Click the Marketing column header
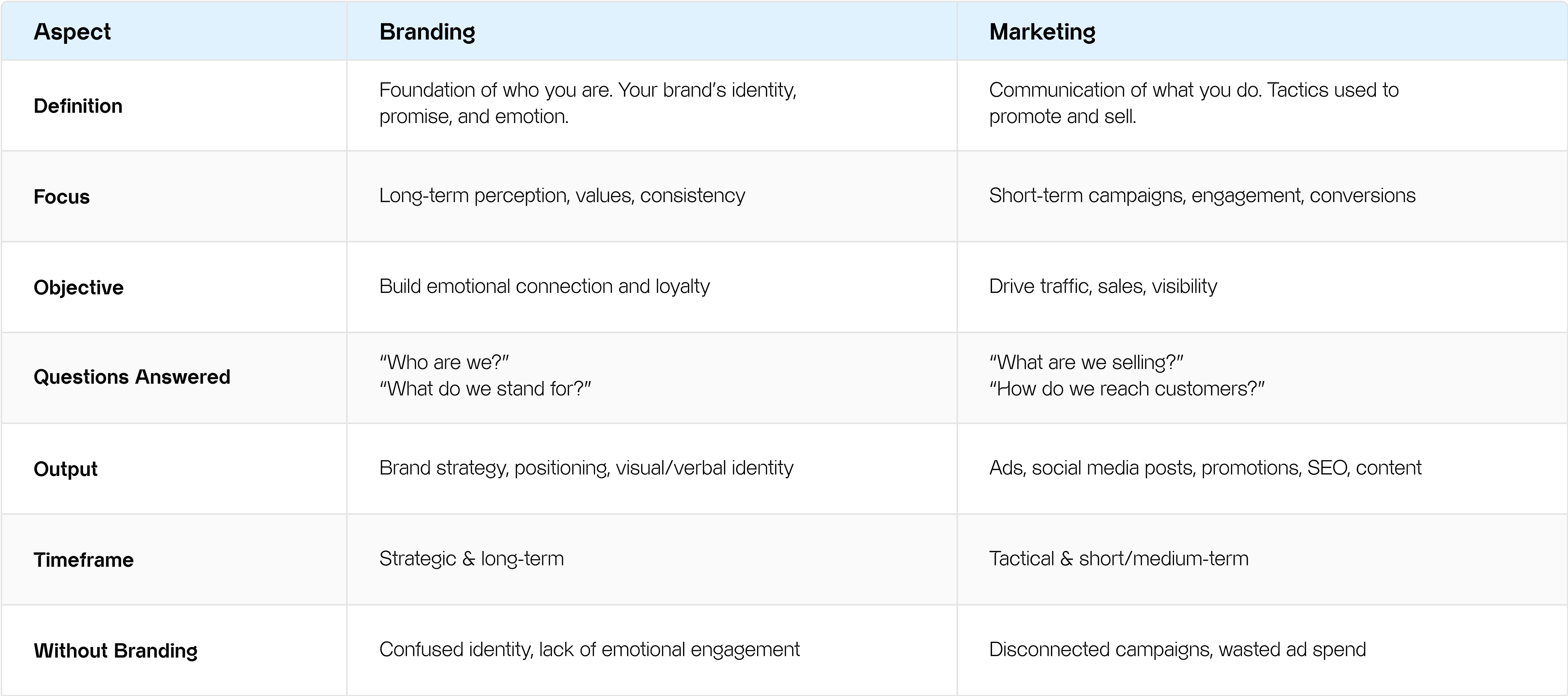The image size is (1568, 696). tap(1042, 31)
